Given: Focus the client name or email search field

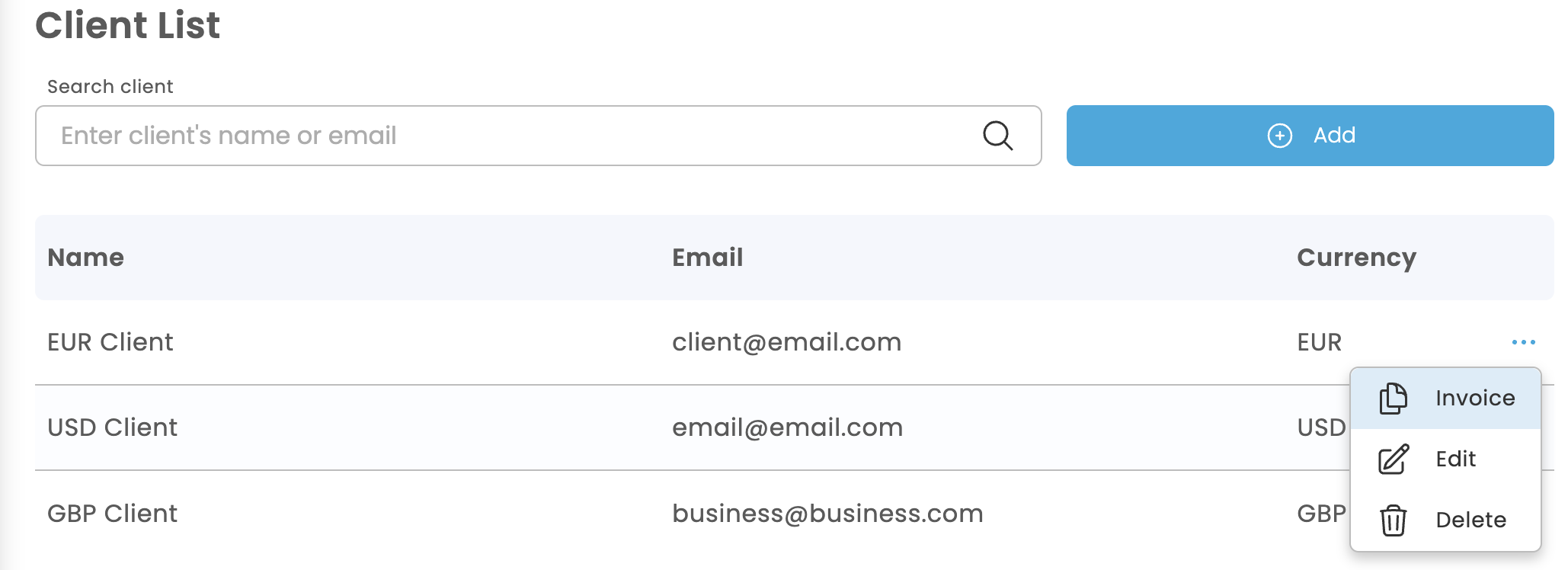Looking at the screenshot, I should point(503,136).
